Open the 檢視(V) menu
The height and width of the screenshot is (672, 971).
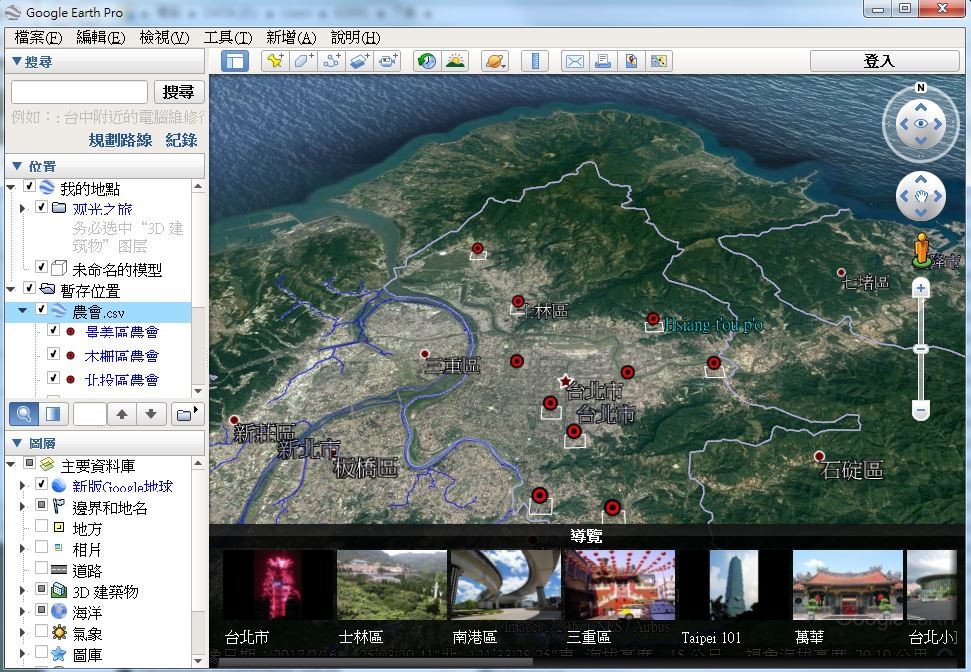tap(164, 38)
